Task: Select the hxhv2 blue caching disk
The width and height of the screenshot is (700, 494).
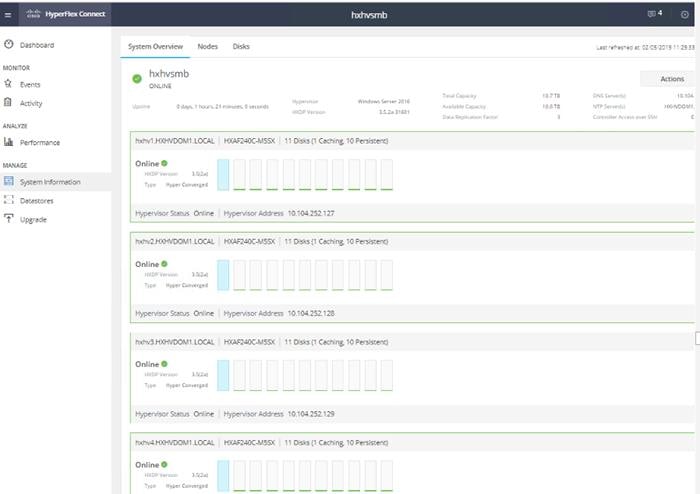Action: 223,275
